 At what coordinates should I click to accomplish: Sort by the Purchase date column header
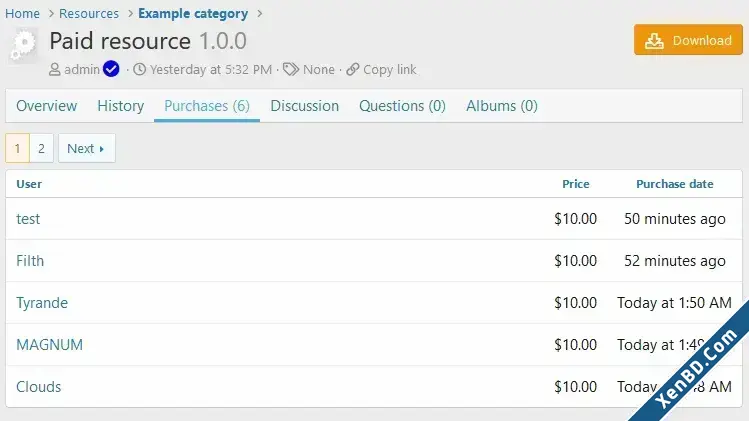(x=674, y=184)
